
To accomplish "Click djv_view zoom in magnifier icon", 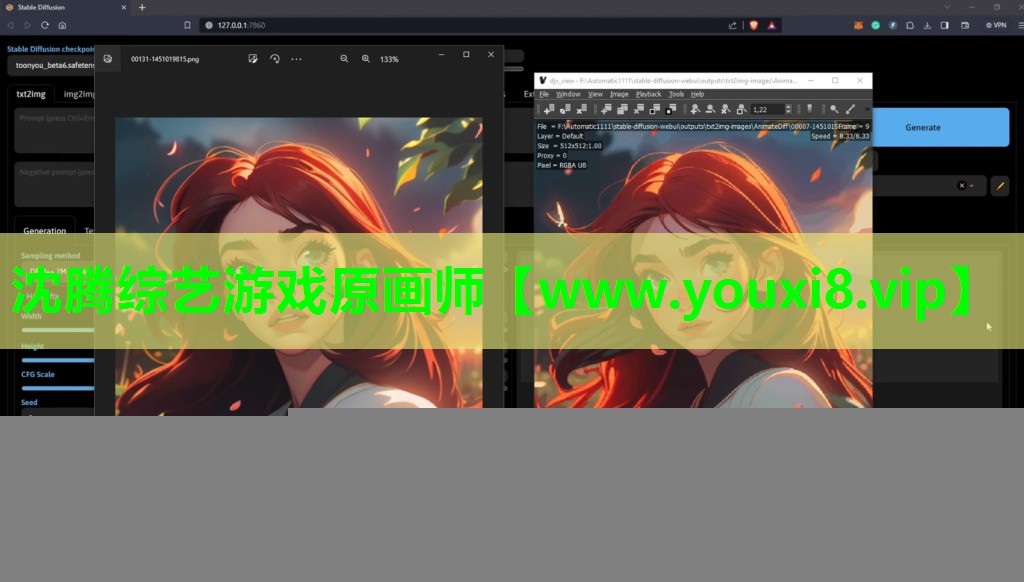I will pos(696,109).
